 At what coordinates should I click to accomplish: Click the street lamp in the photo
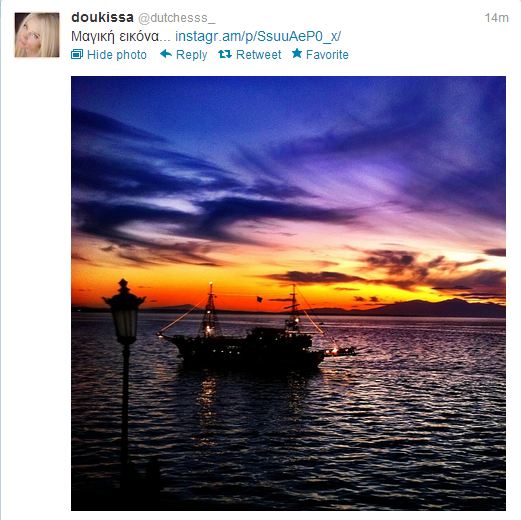[124, 367]
